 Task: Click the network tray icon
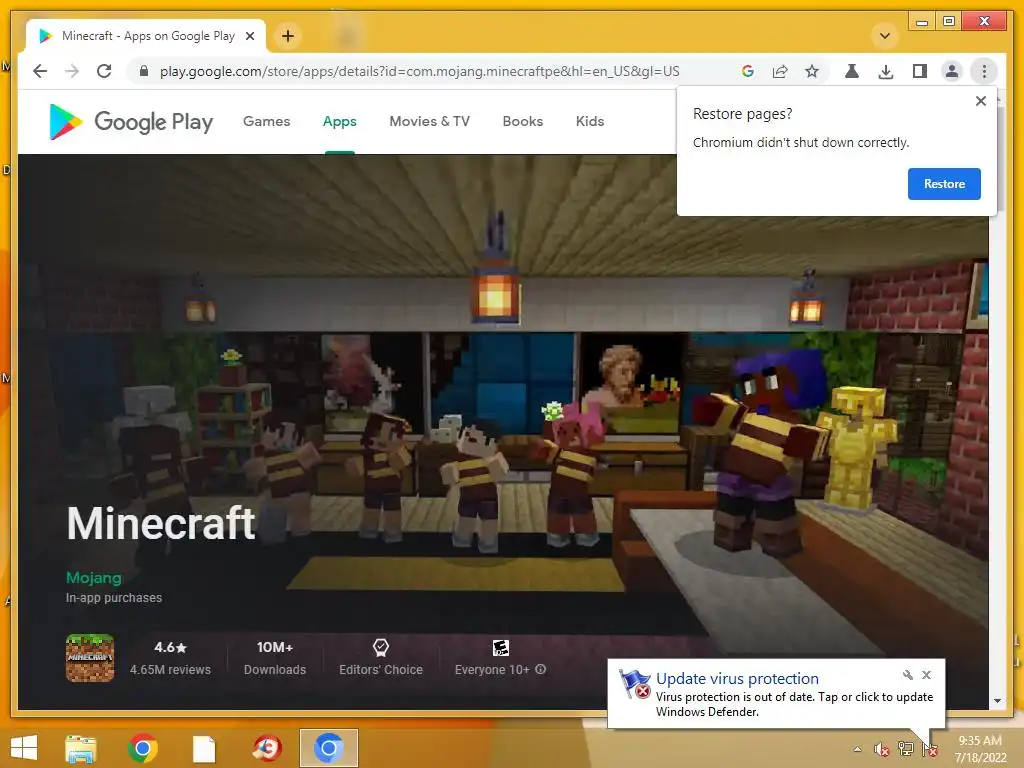coord(905,749)
